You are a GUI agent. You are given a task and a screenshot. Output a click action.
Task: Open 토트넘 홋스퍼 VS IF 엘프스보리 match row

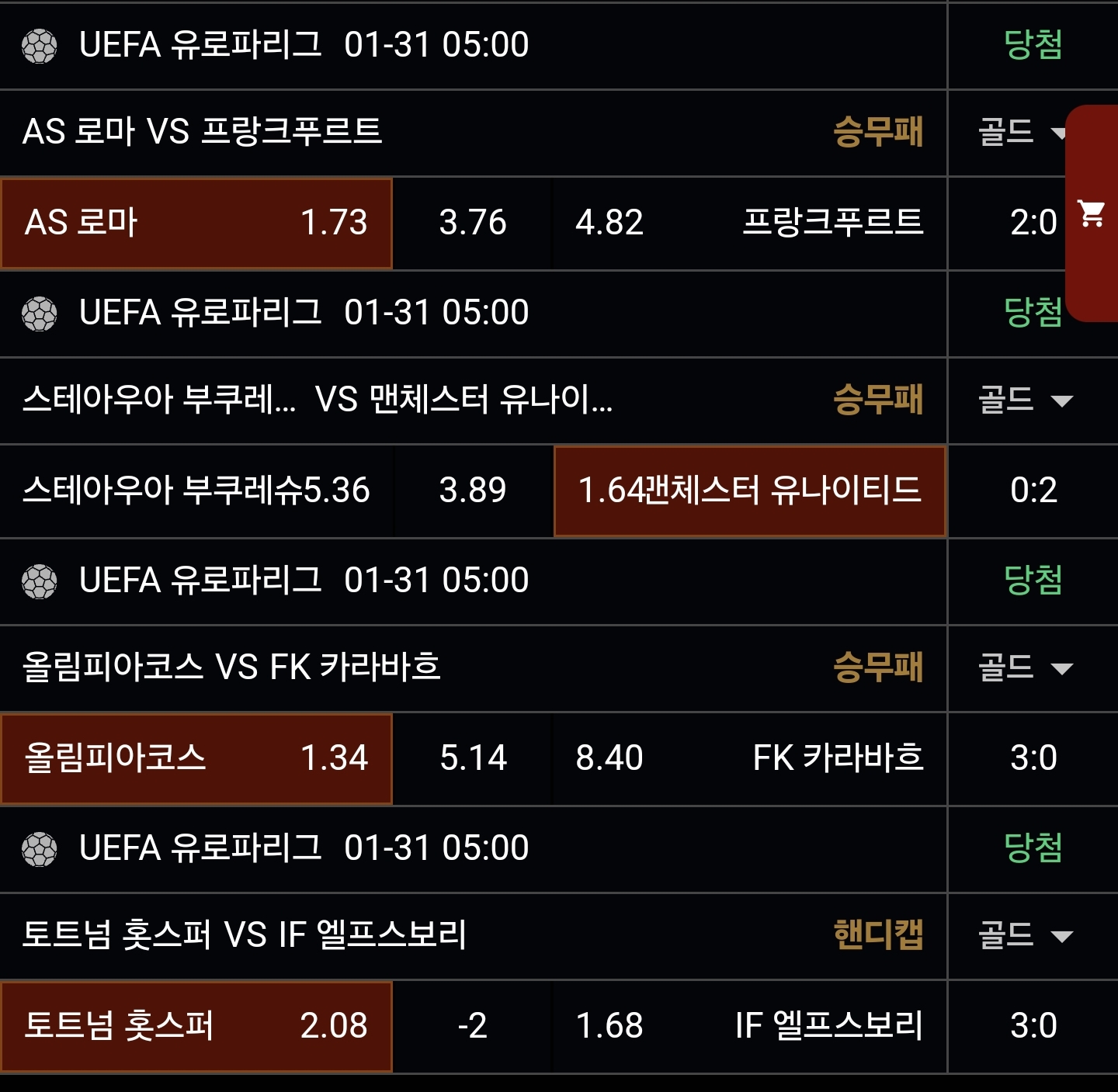coord(245,935)
